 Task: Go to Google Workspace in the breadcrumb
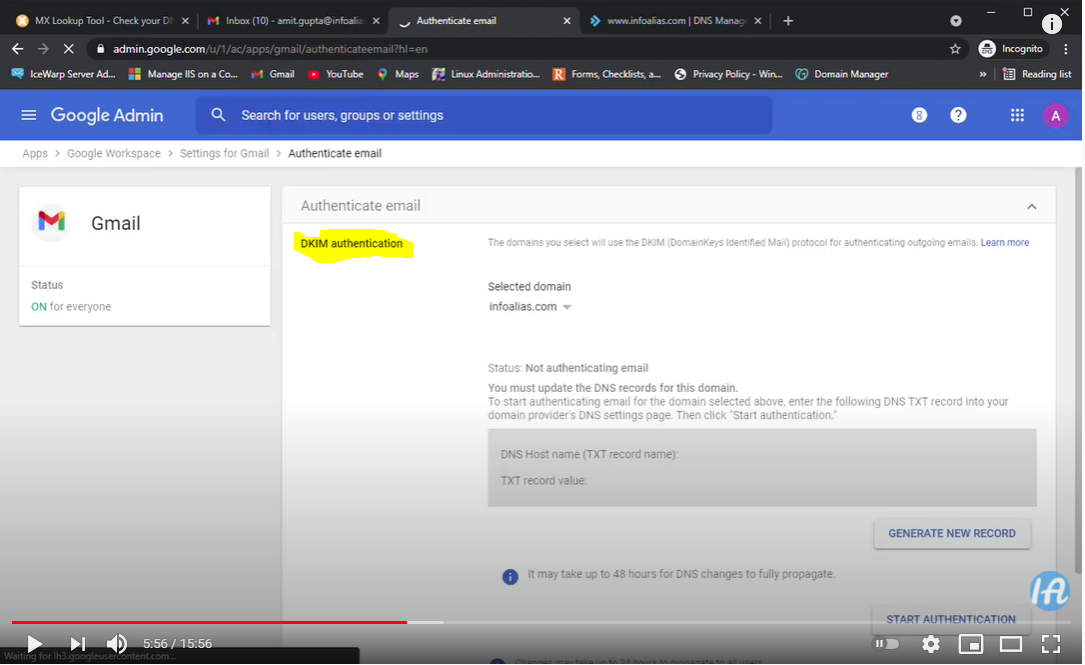[x=113, y=154]
